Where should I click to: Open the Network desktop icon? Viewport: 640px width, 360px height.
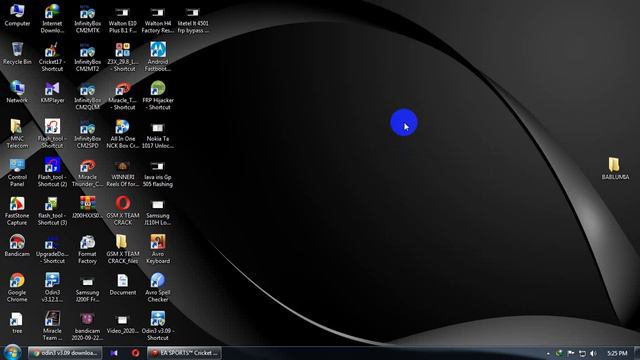coord(17,92)
